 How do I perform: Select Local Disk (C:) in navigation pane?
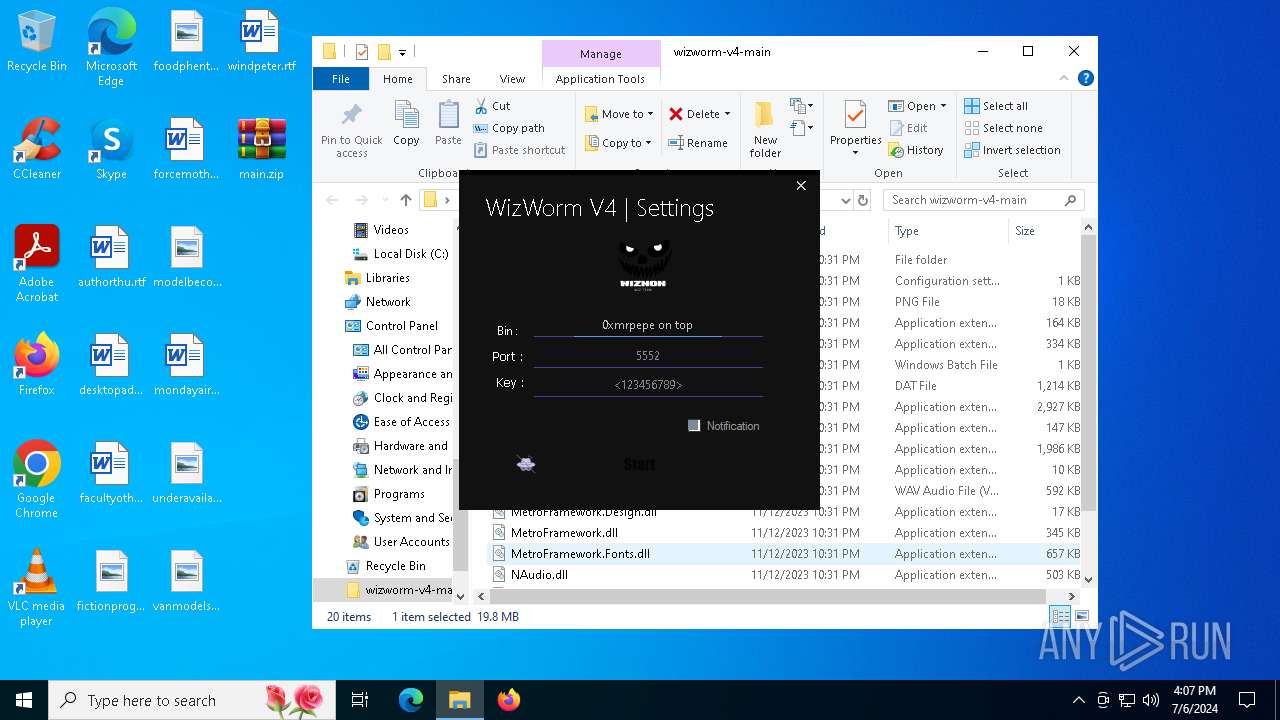click(x=410, y=254)
